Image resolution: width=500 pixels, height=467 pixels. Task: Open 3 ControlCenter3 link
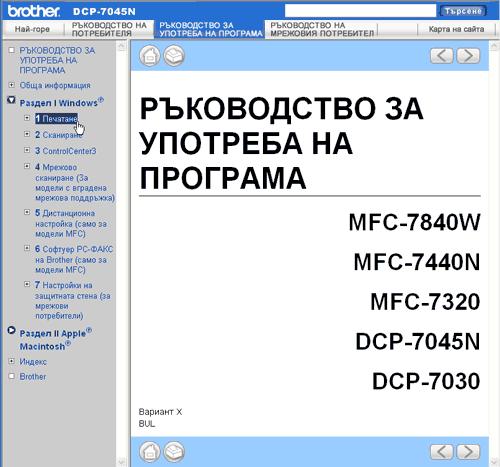(66, 151)
